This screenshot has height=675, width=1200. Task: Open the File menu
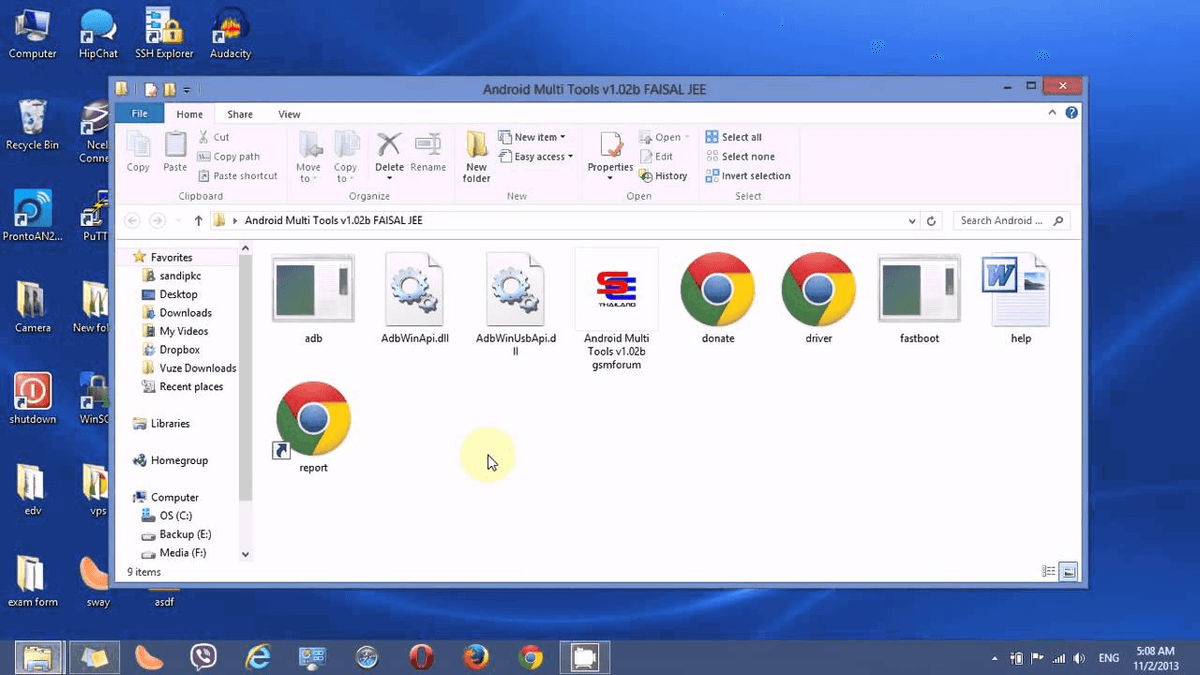coord(139,113)
